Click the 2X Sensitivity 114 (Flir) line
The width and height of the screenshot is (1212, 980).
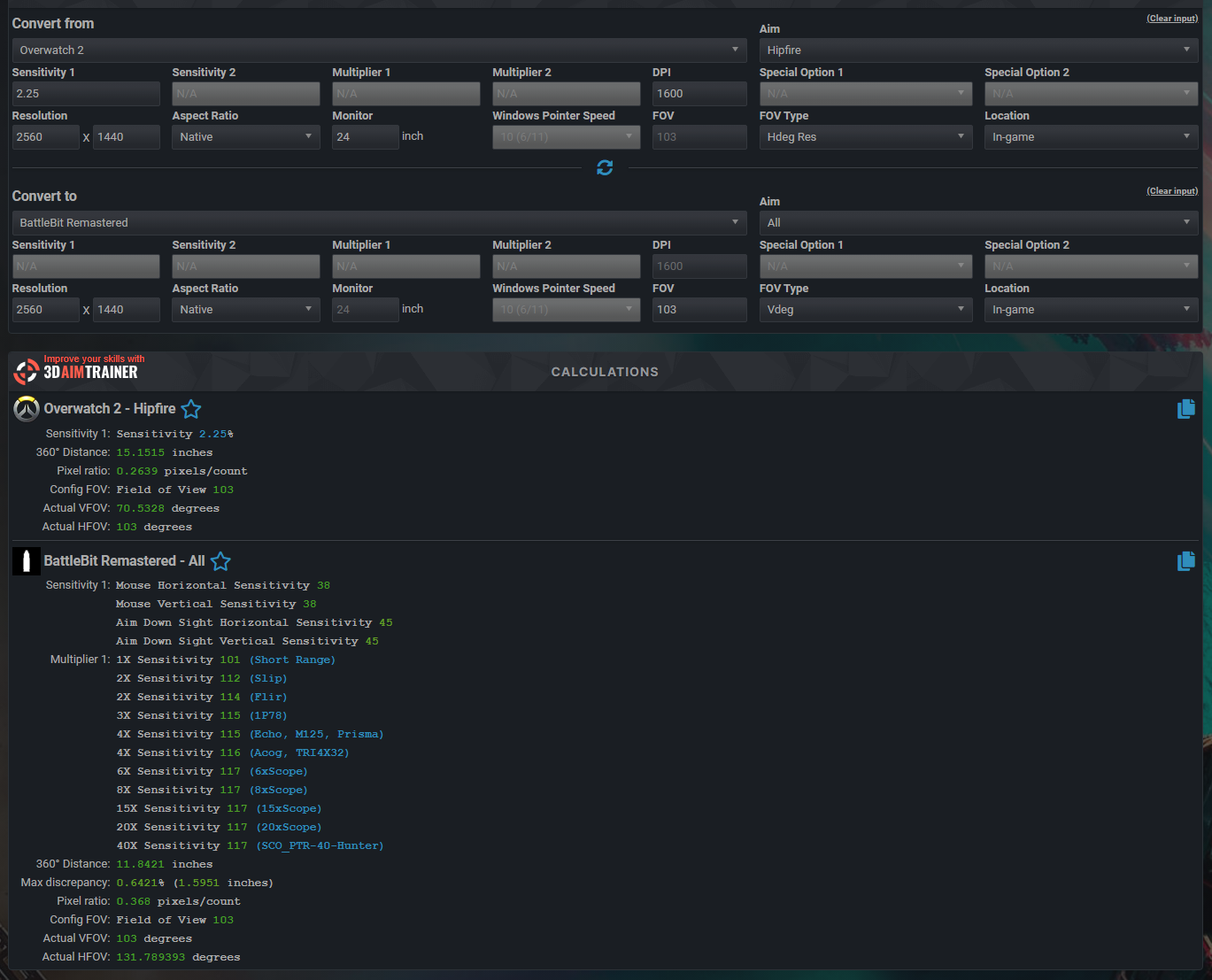point(202,697)
